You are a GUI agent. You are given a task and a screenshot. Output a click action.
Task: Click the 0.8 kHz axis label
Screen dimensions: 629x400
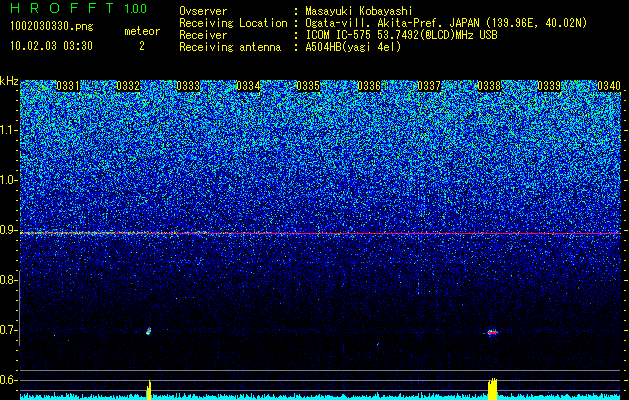pyautogui.click(x=8, y=280)
